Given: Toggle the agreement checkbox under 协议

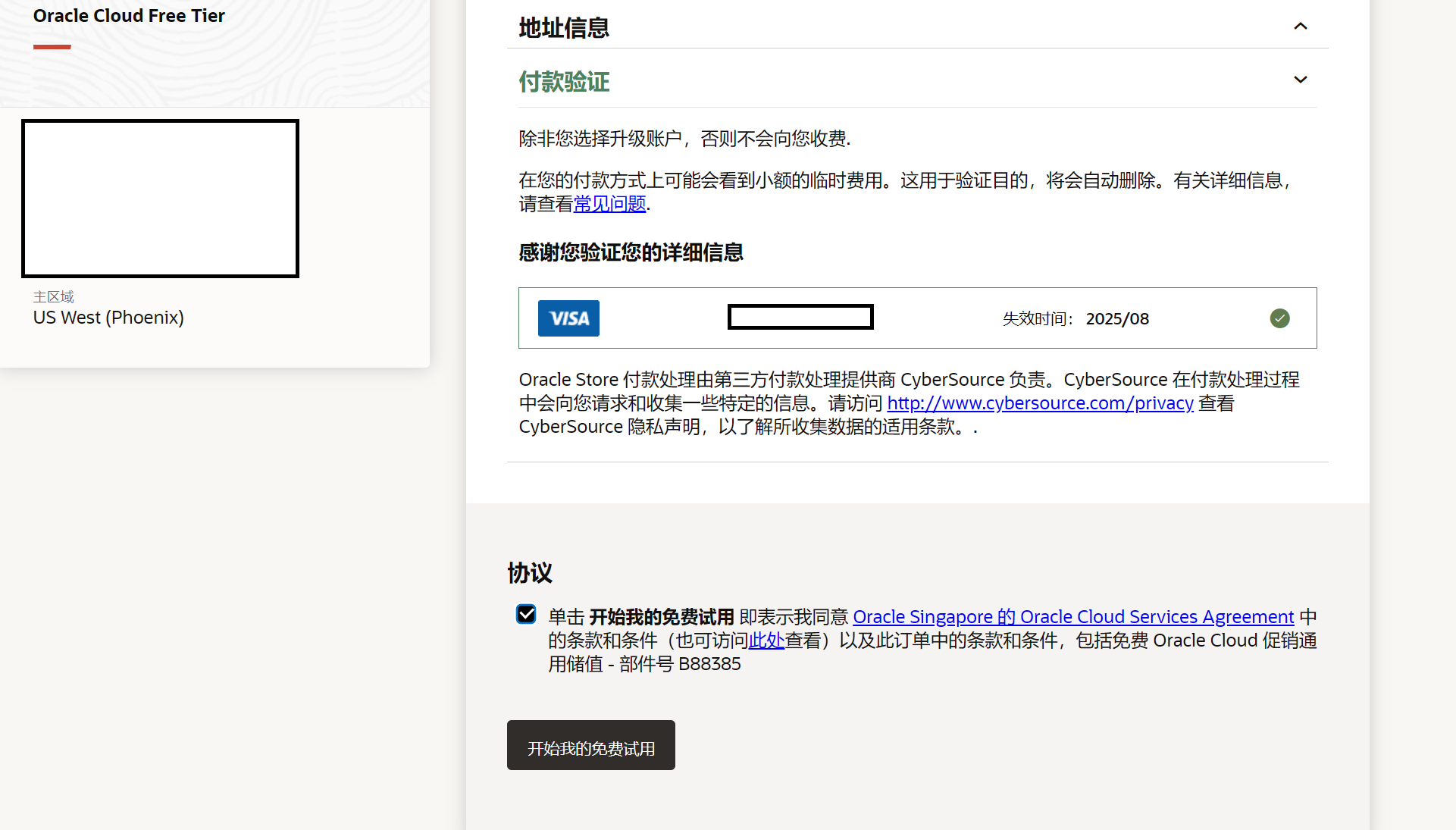Looking at the screenshot, I should point(526,614).
